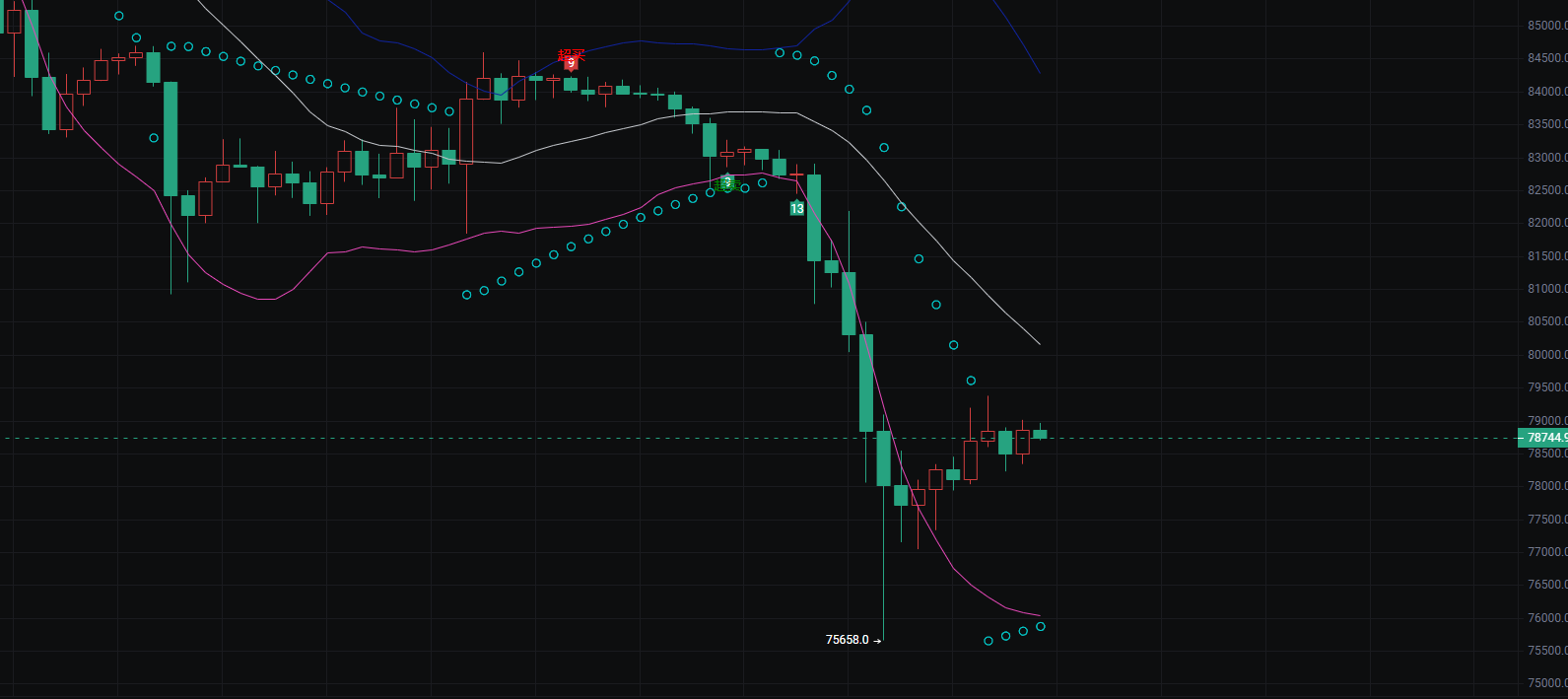
Task: Click the 78000.0 price axis label
Action: click(1547, 486)
